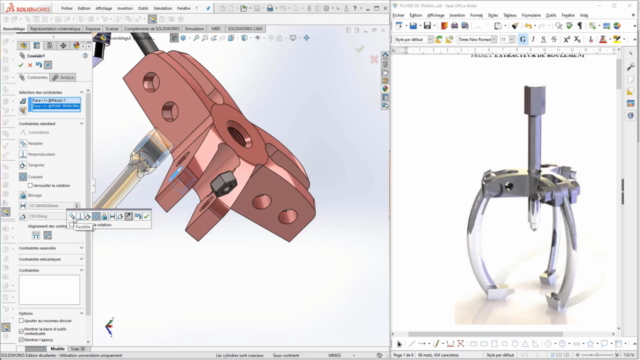Open the SolidWorks print icon

pyautogui.click(x=270, y=8)
